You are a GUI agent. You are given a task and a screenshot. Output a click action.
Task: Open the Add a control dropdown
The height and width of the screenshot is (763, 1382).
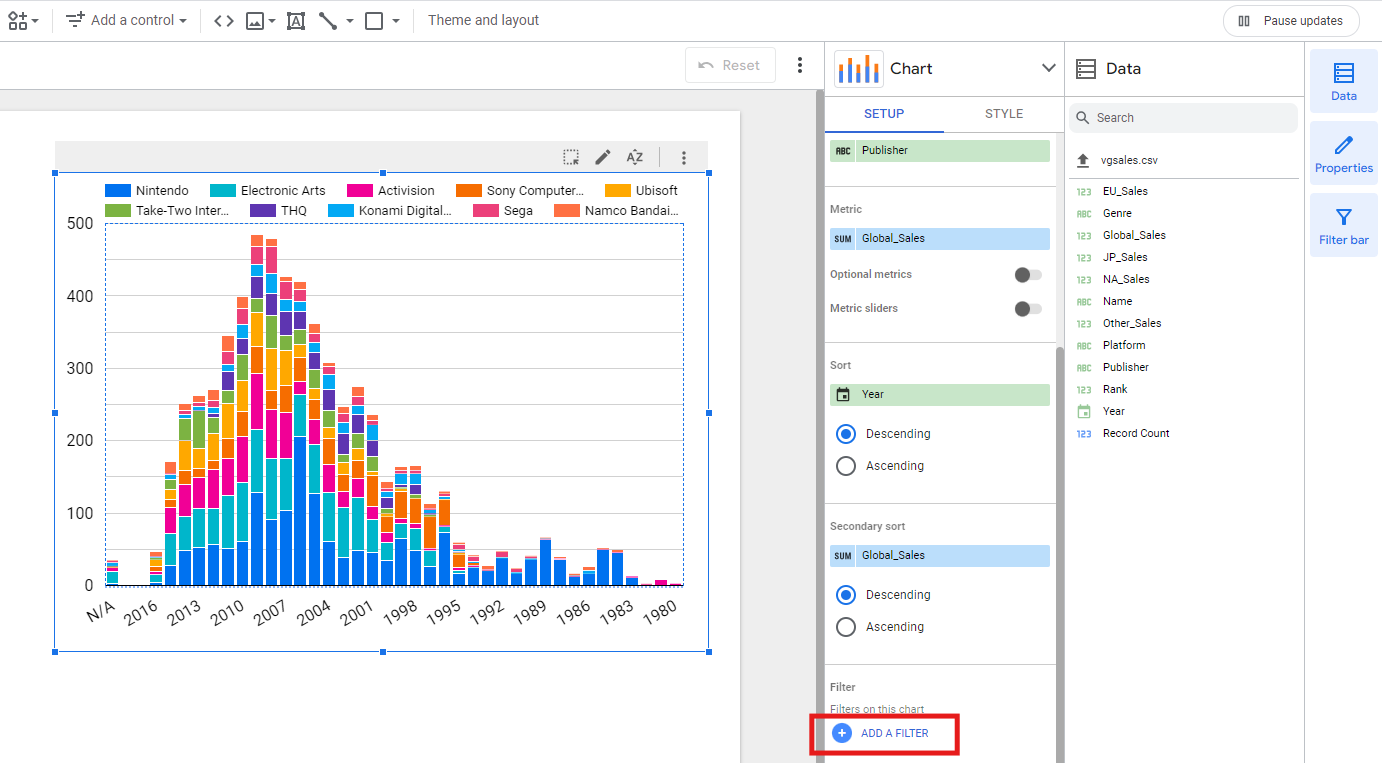click(x=127, y=20)
